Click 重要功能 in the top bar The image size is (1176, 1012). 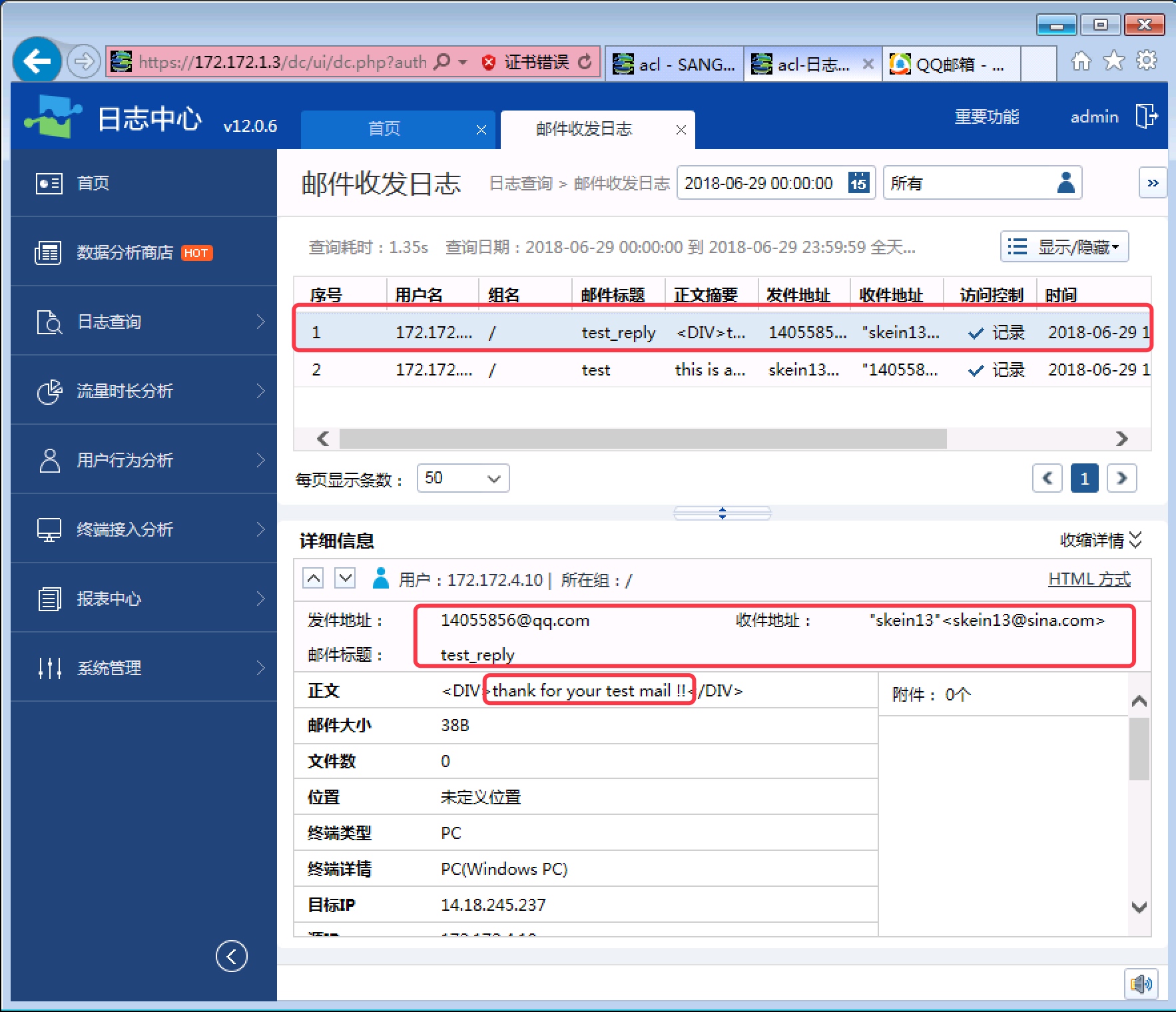(x=986, y=117)
